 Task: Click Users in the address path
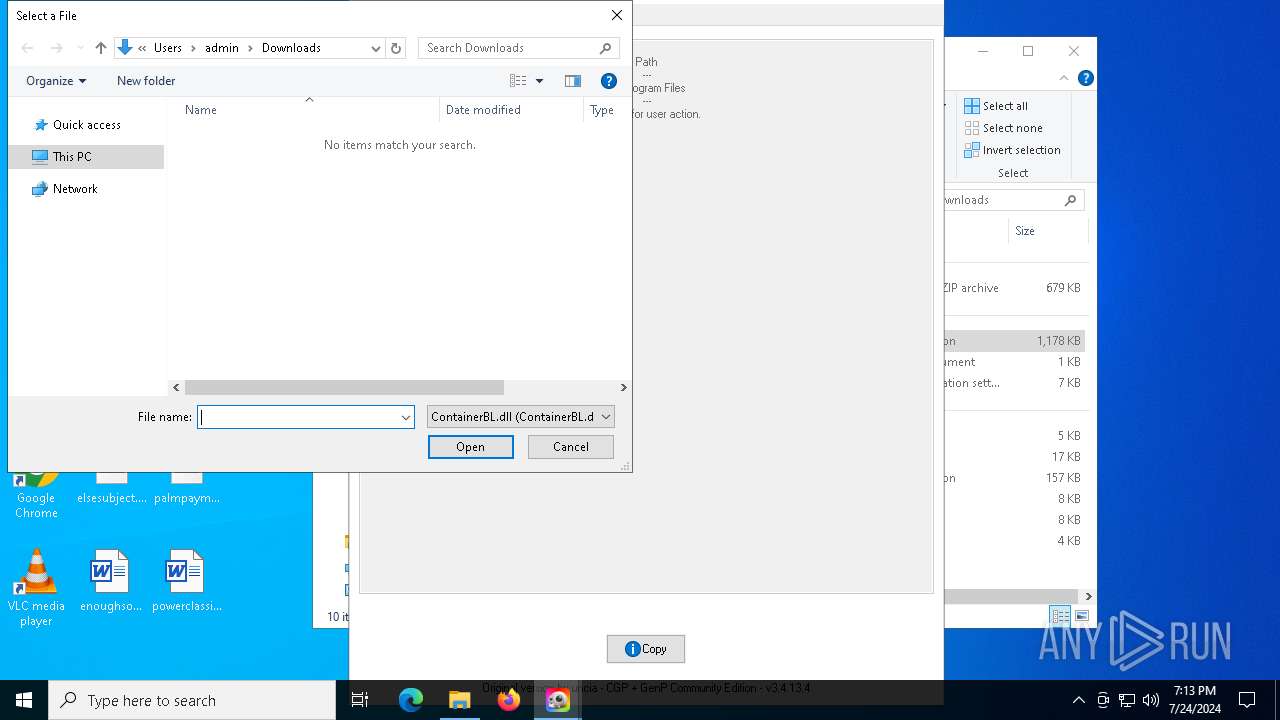pos(168,48)
